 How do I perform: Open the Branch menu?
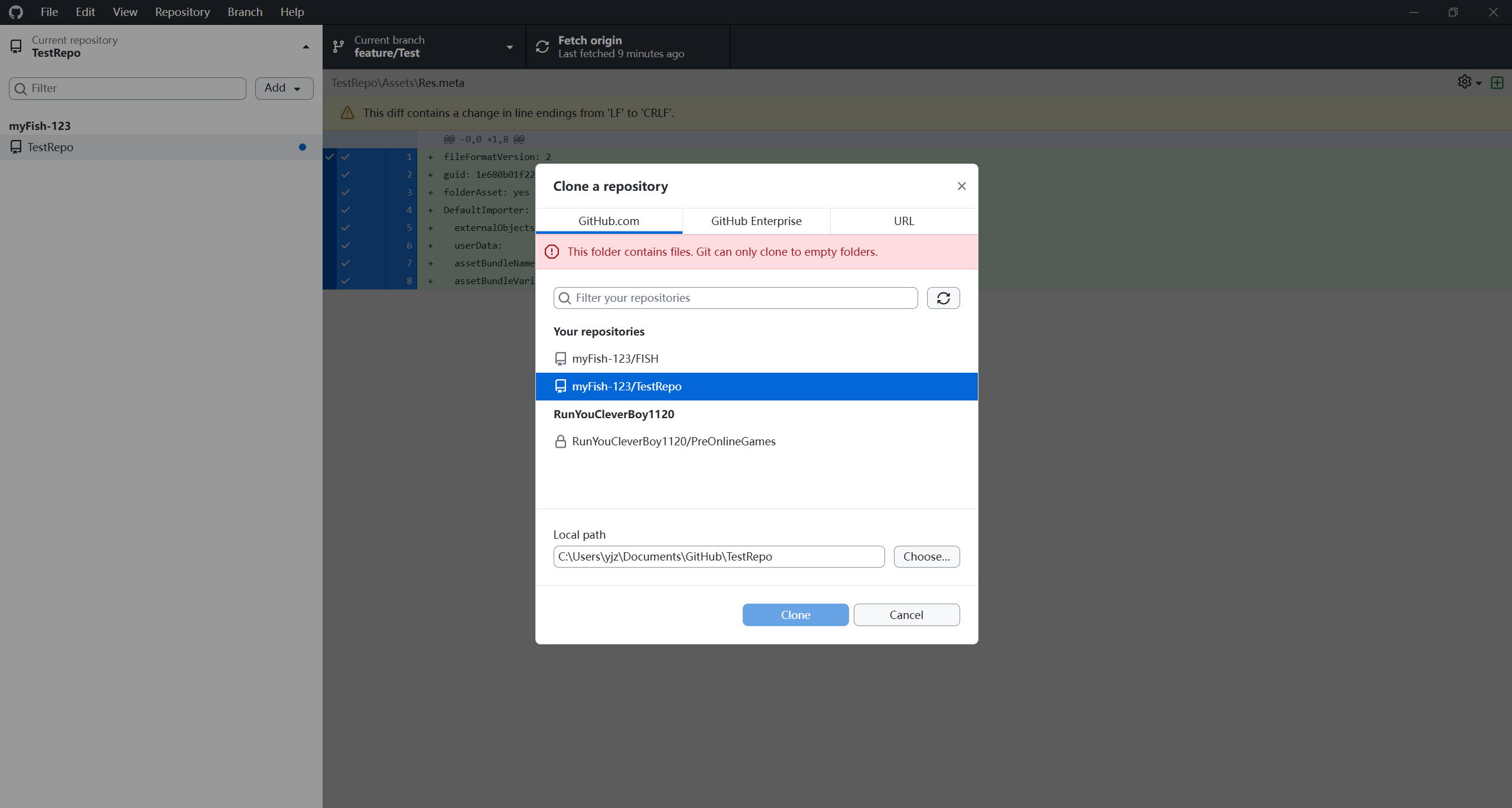[245, 12]
